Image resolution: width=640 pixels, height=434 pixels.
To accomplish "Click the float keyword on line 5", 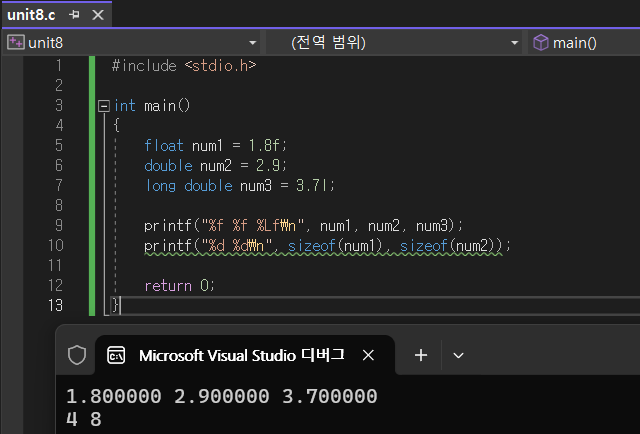I will point(164,146).
